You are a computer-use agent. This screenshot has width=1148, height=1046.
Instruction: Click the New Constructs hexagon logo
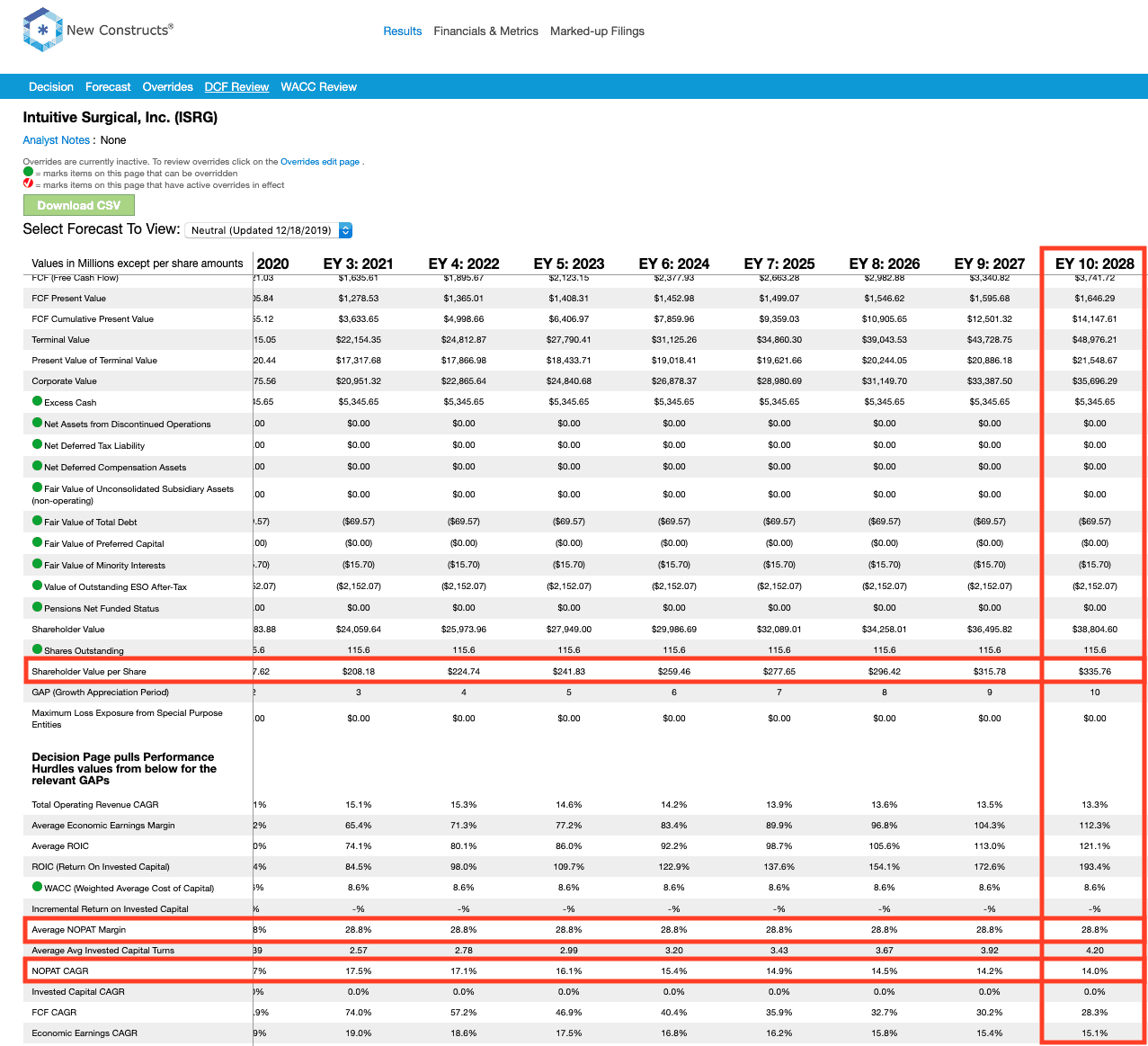pos(42,30)
